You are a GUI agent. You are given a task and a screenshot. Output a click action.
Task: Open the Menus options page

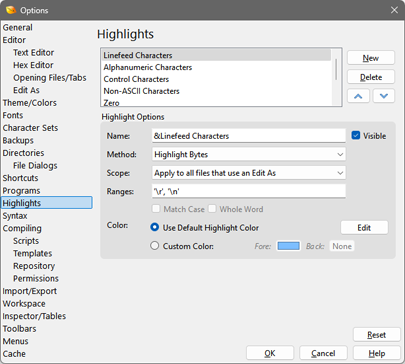15,341
